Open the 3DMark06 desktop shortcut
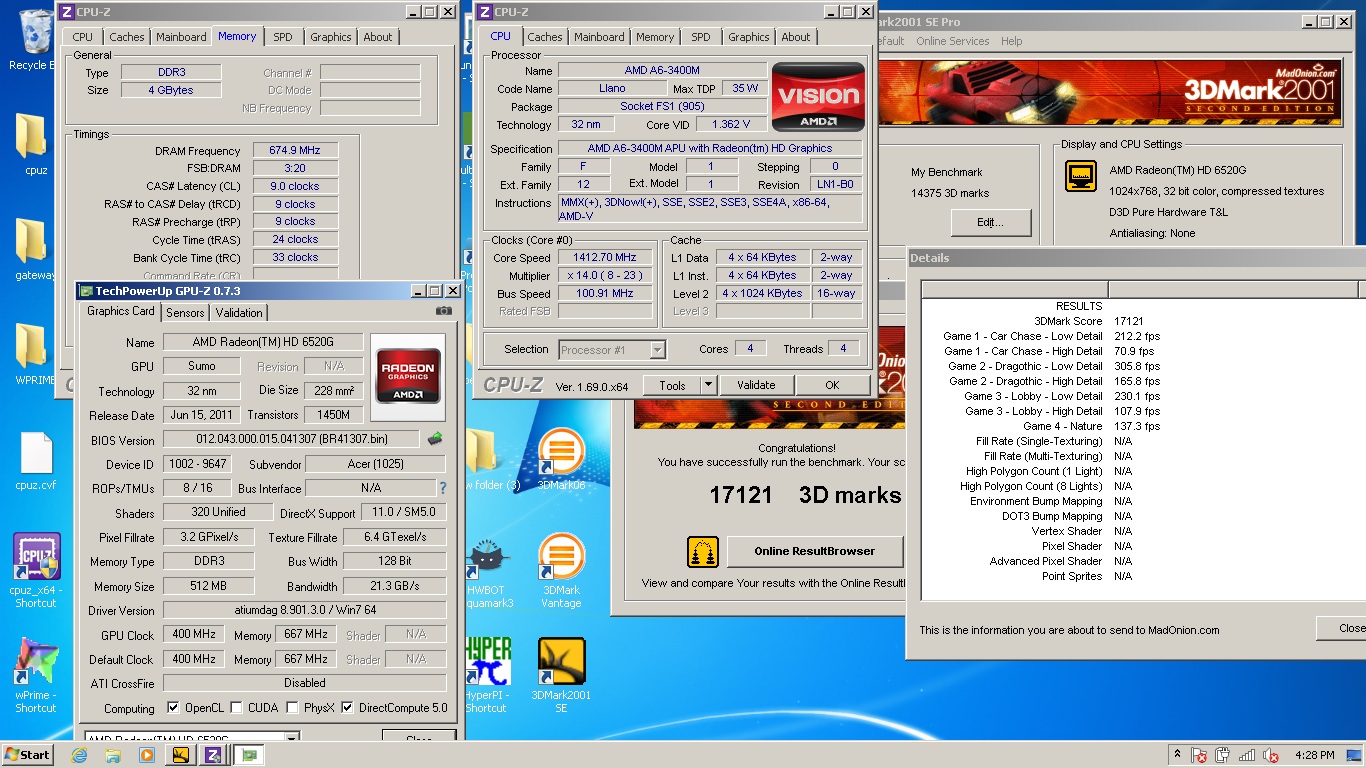The image size is (1366, 768). coord(561,459)
